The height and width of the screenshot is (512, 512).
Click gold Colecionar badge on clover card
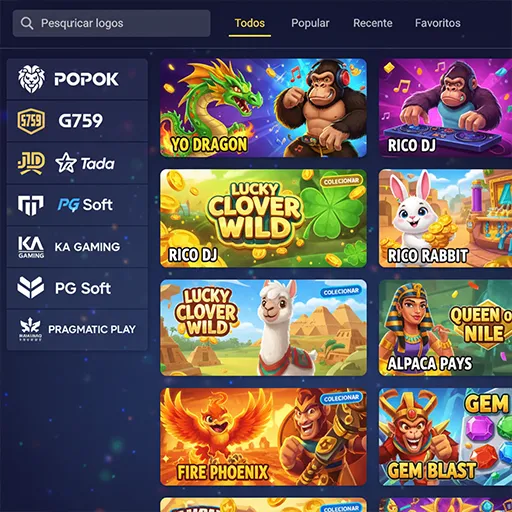pyautogui.click(x=341, y=181)
